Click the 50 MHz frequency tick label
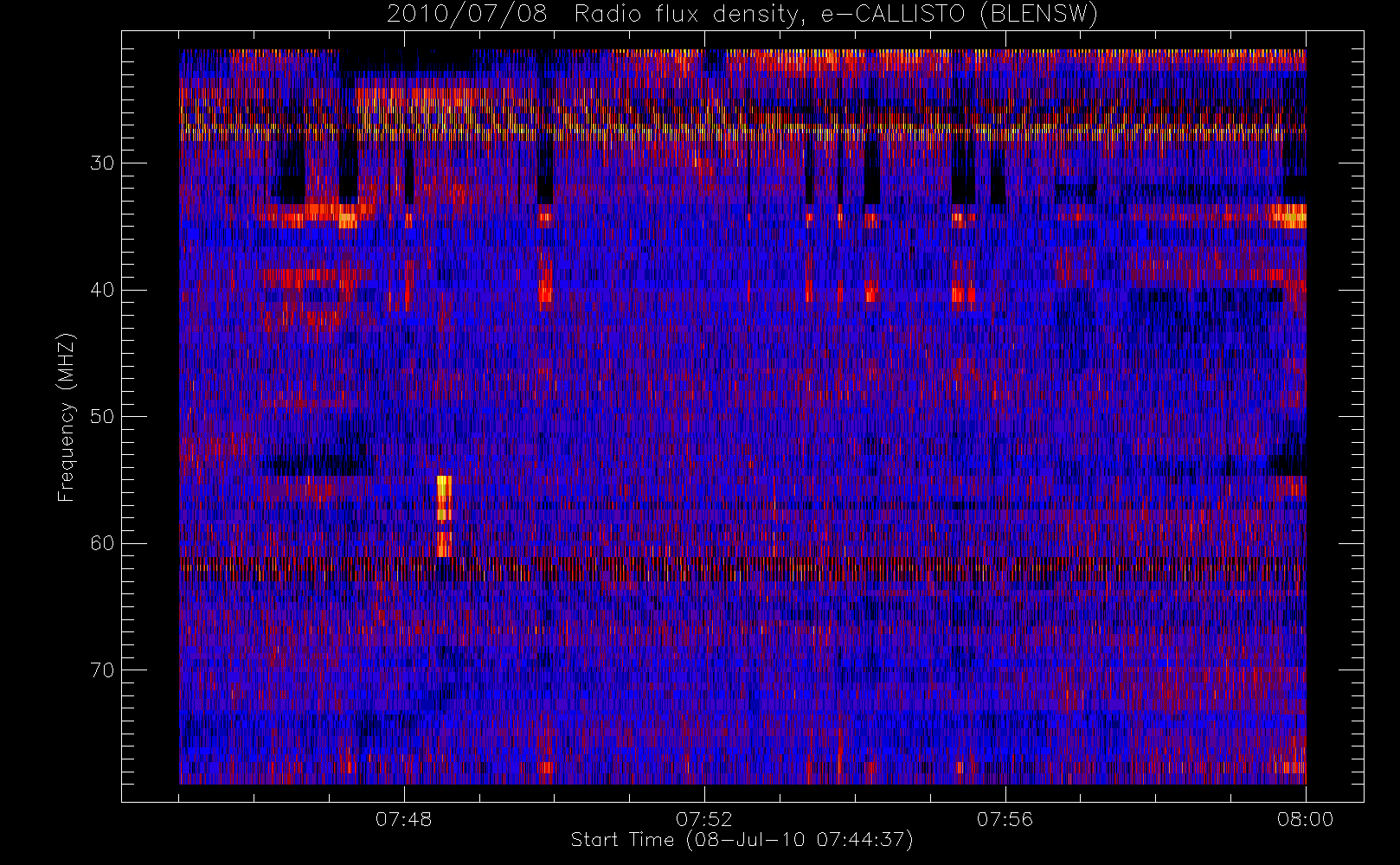Viewport: 1400px width, 865px height. 102,417
